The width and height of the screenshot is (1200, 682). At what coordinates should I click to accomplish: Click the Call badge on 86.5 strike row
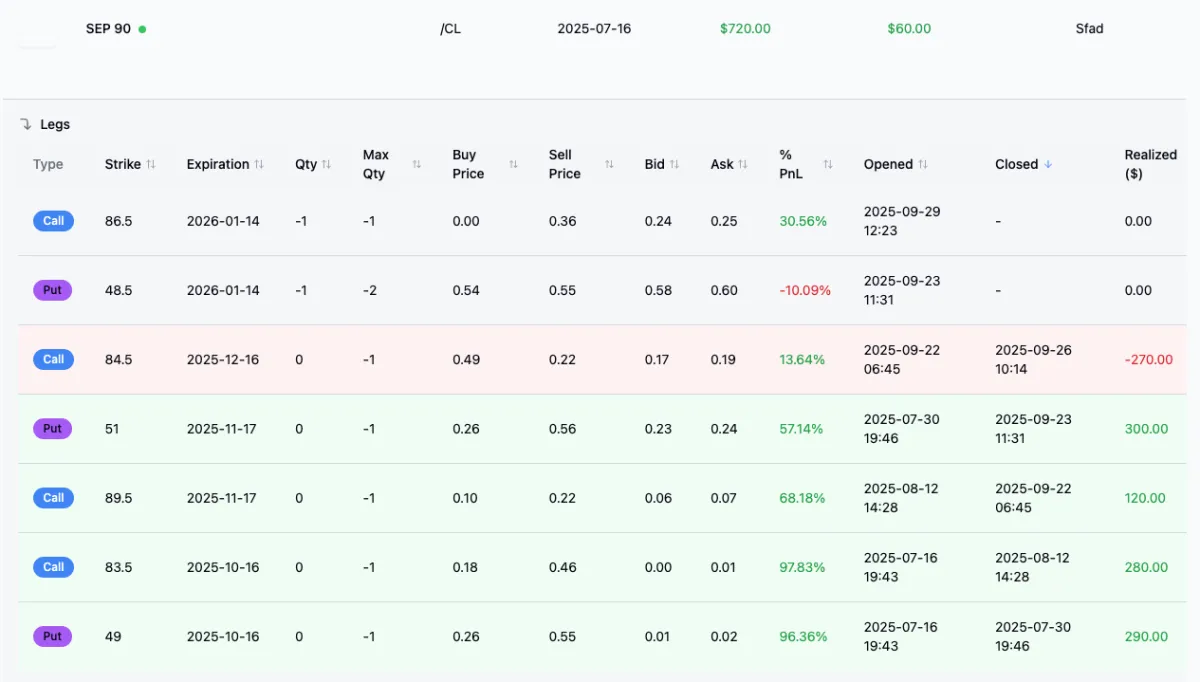point(53,221)
